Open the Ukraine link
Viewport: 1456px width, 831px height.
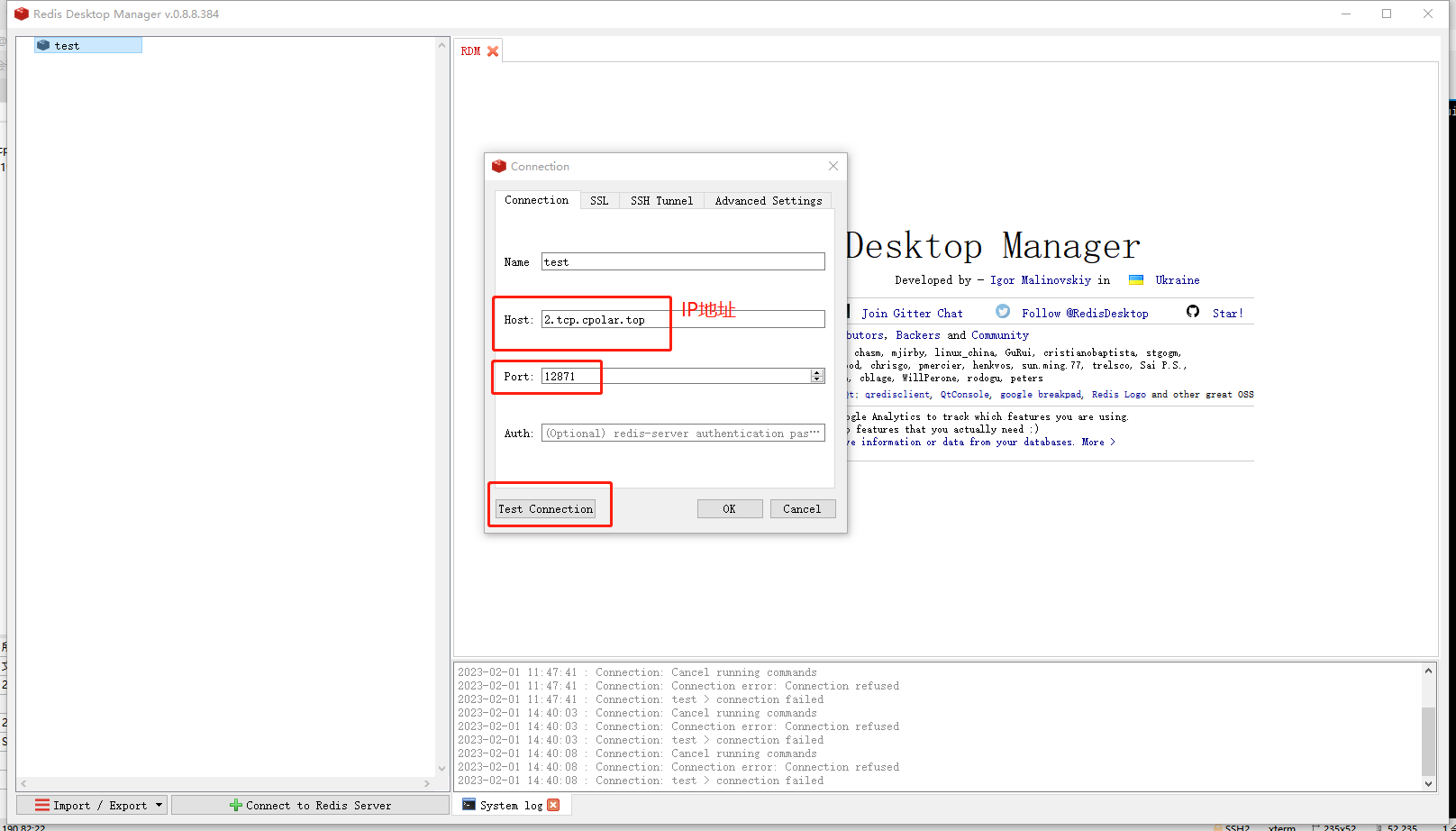tap(1178, 280)
